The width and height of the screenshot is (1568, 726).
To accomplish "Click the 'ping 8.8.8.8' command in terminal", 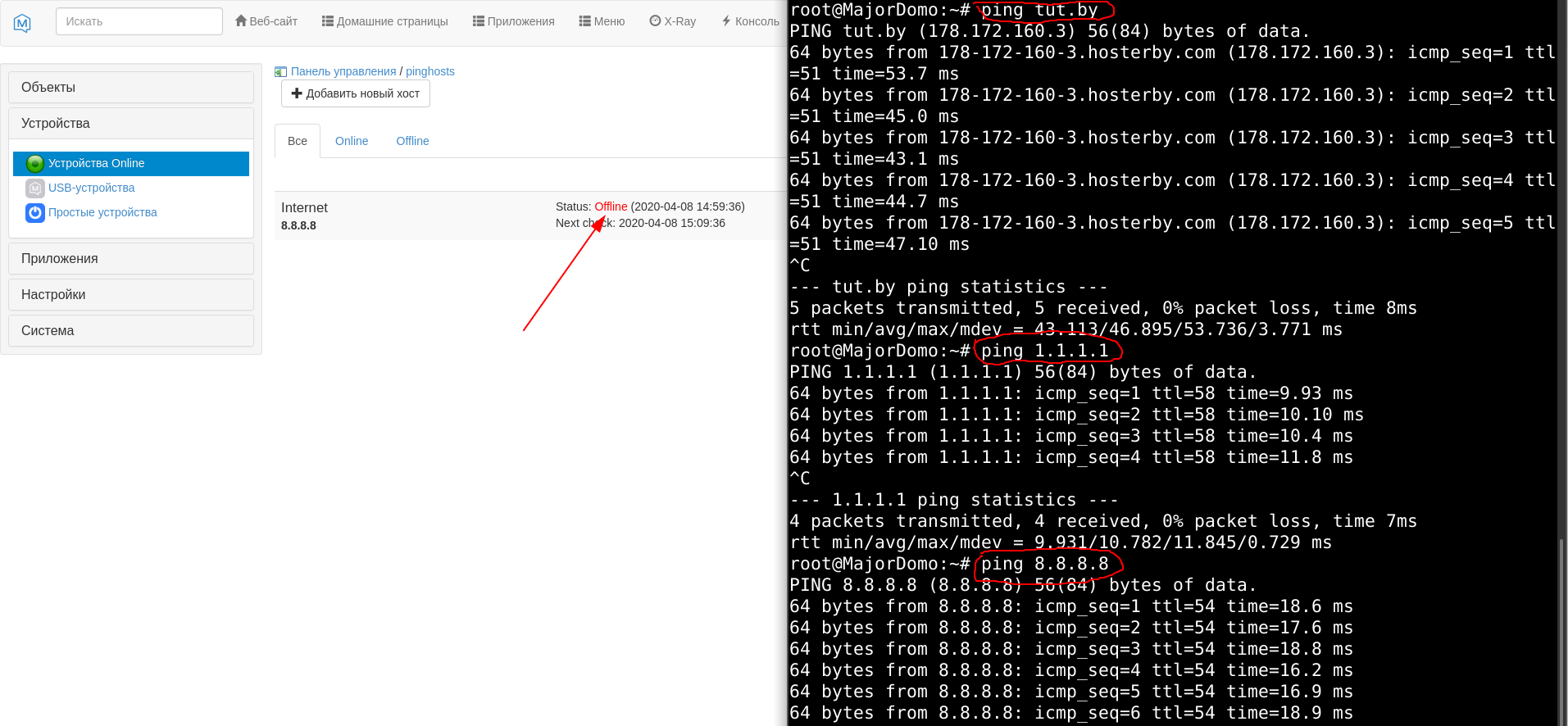I will pyautogui.click(x=1045, y=564).
